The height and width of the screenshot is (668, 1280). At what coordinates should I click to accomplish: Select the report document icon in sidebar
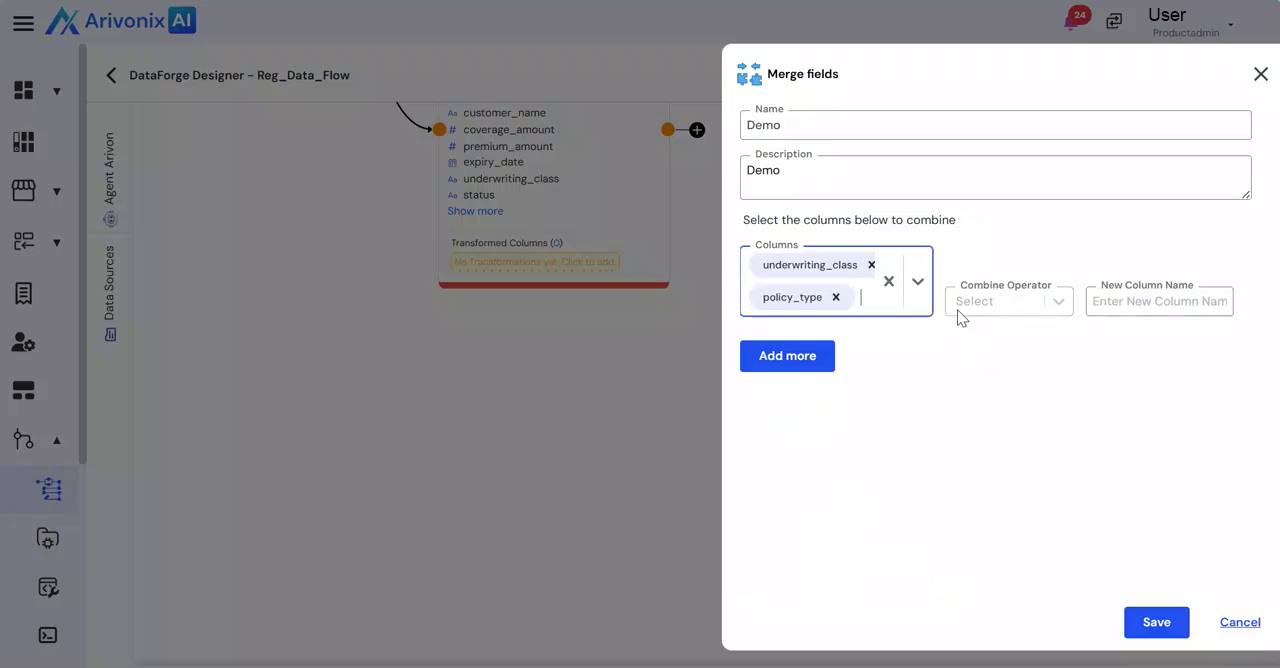(24, 293)
